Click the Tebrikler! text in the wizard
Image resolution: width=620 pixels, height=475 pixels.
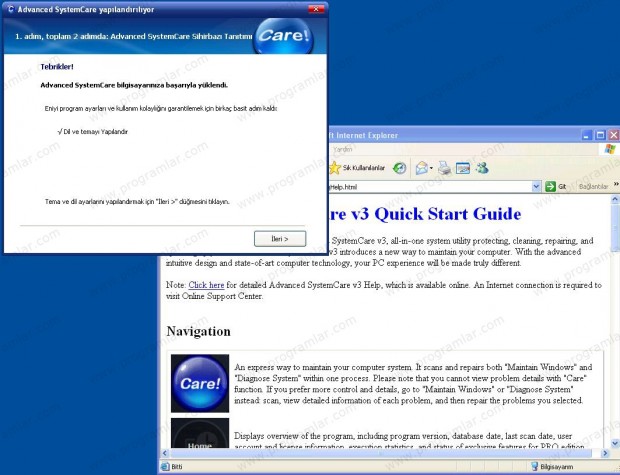click(57, 66)
